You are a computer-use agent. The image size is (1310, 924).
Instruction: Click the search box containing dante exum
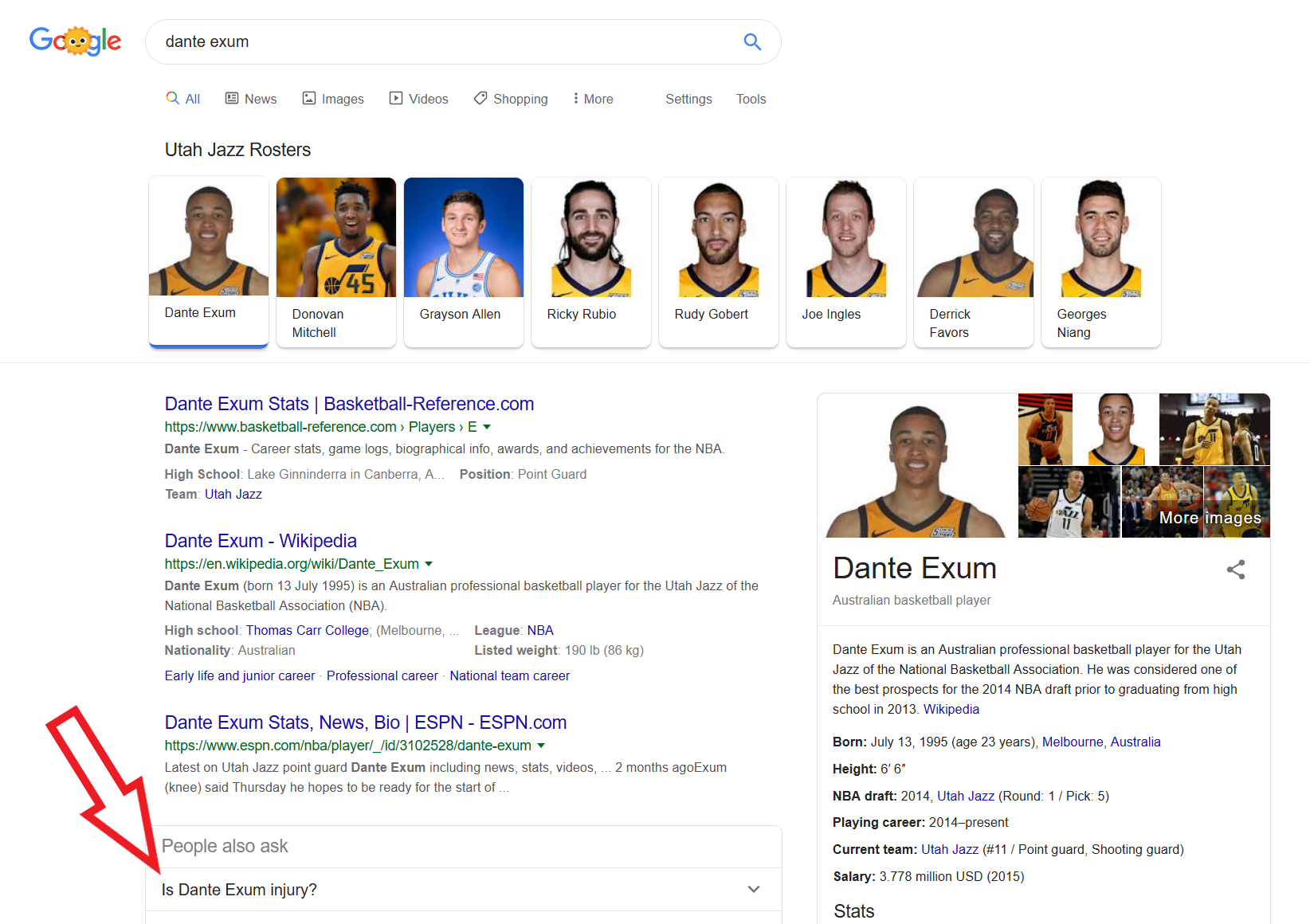462,41
